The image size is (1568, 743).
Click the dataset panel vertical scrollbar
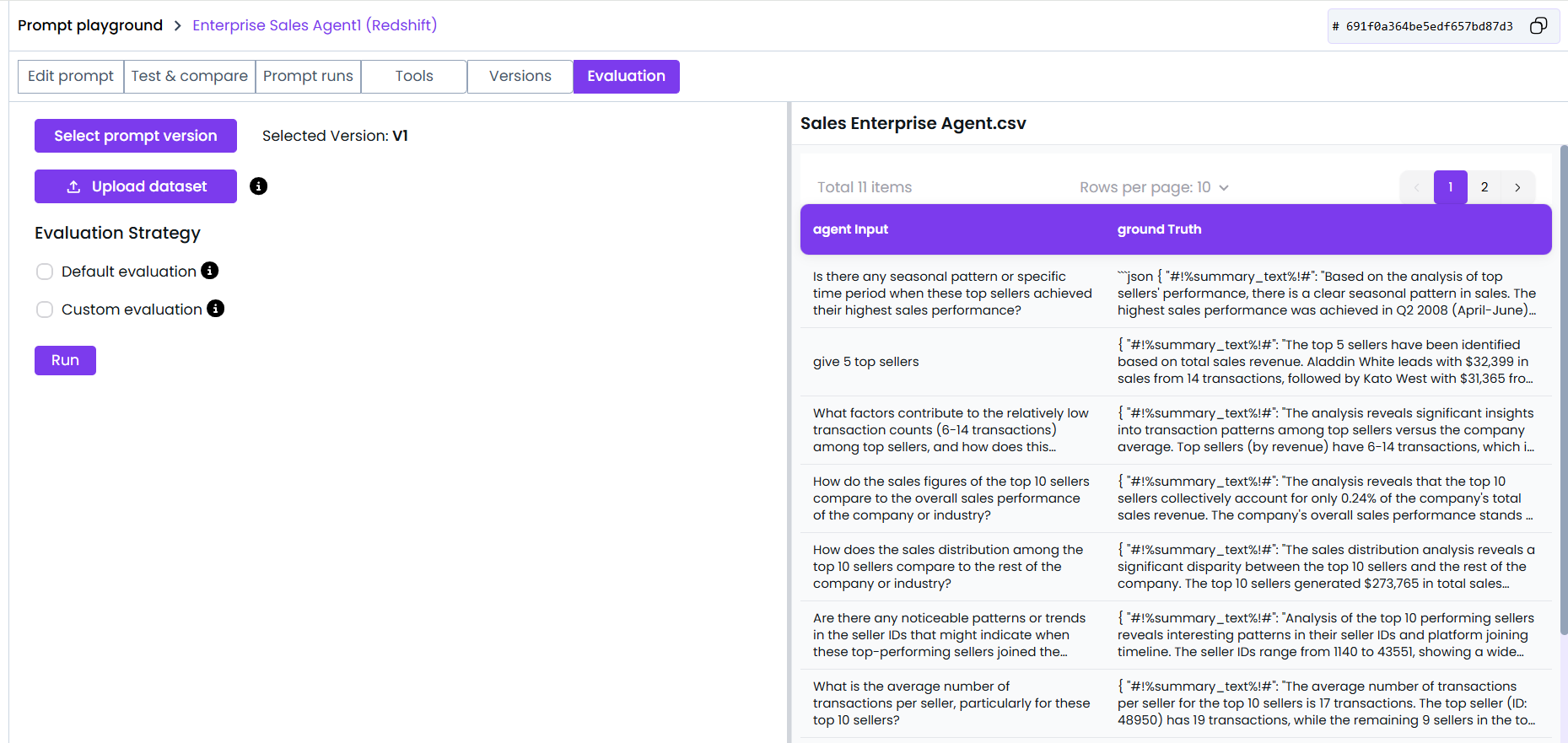[x=1563, y=388]
